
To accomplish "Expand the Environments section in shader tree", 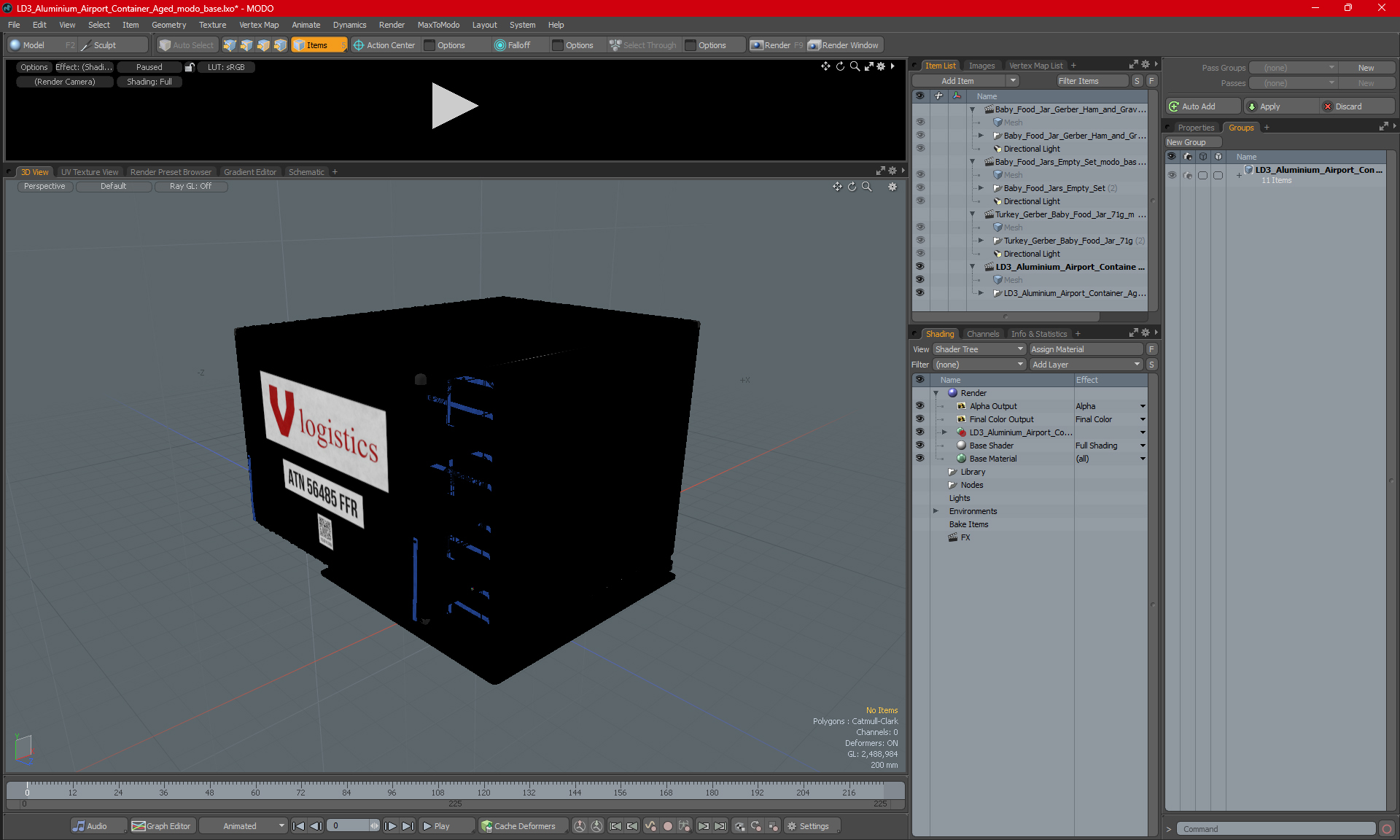I will [937, 511].
